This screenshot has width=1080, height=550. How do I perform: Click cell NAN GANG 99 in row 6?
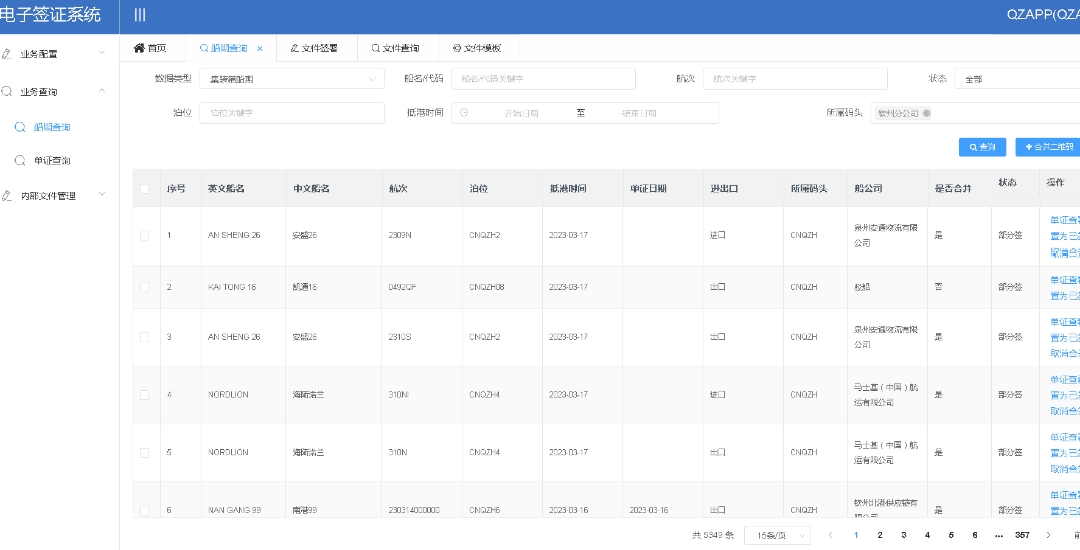[x=234, y=511]
